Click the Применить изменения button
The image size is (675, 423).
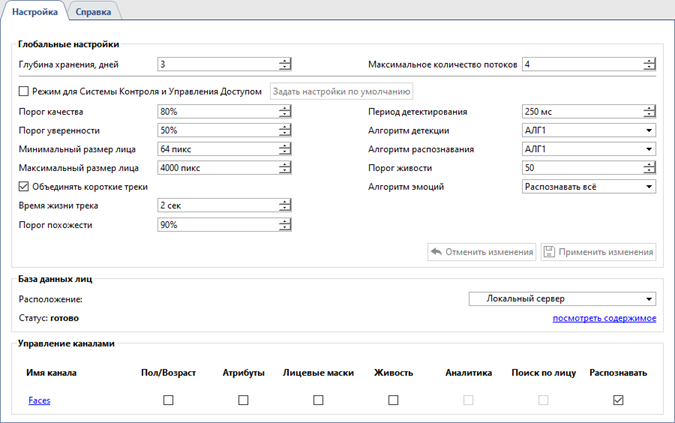[x=598, y=252]
